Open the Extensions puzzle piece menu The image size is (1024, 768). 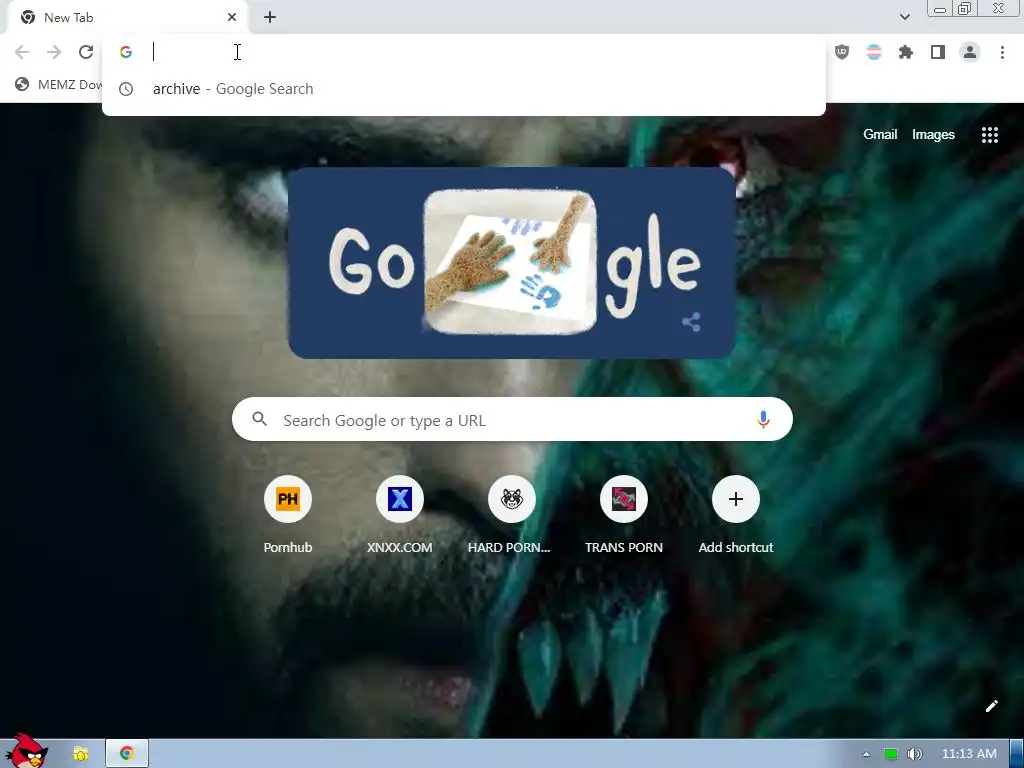(906, 52)
